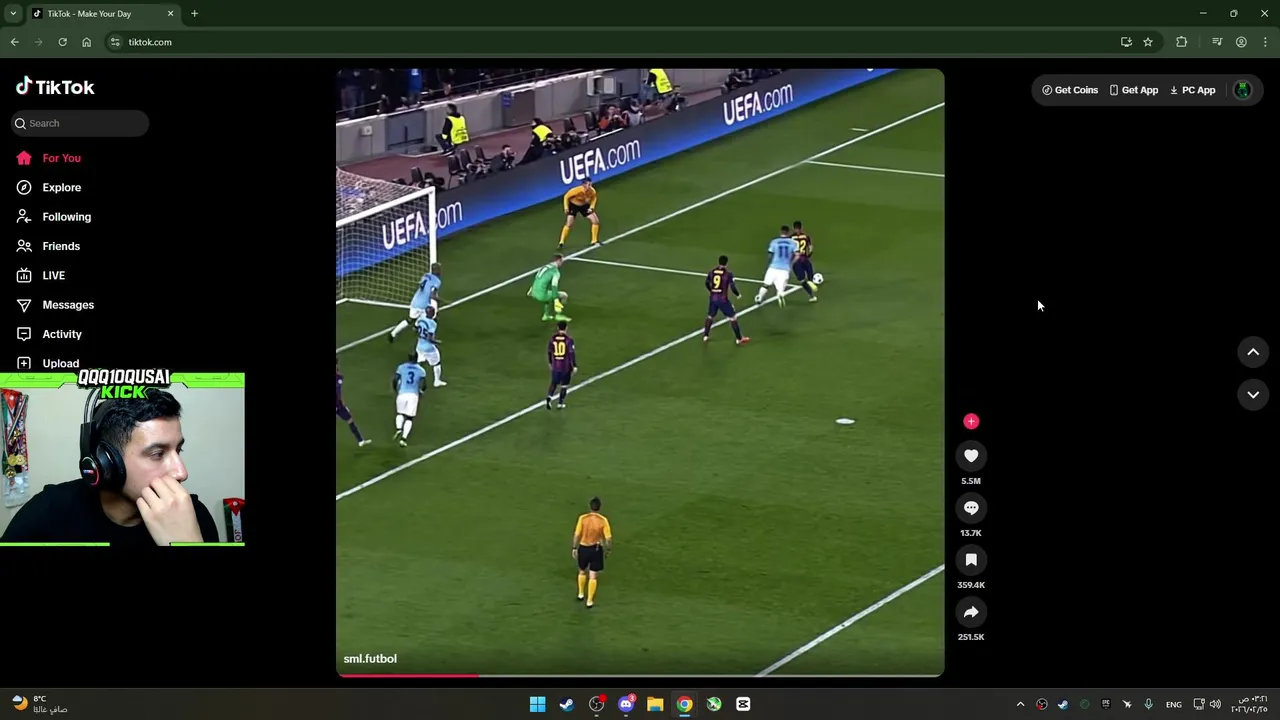Go to previous video with up chevron
The height and width of the screenshot is (720, 1280).
[x=1253, y=352]
